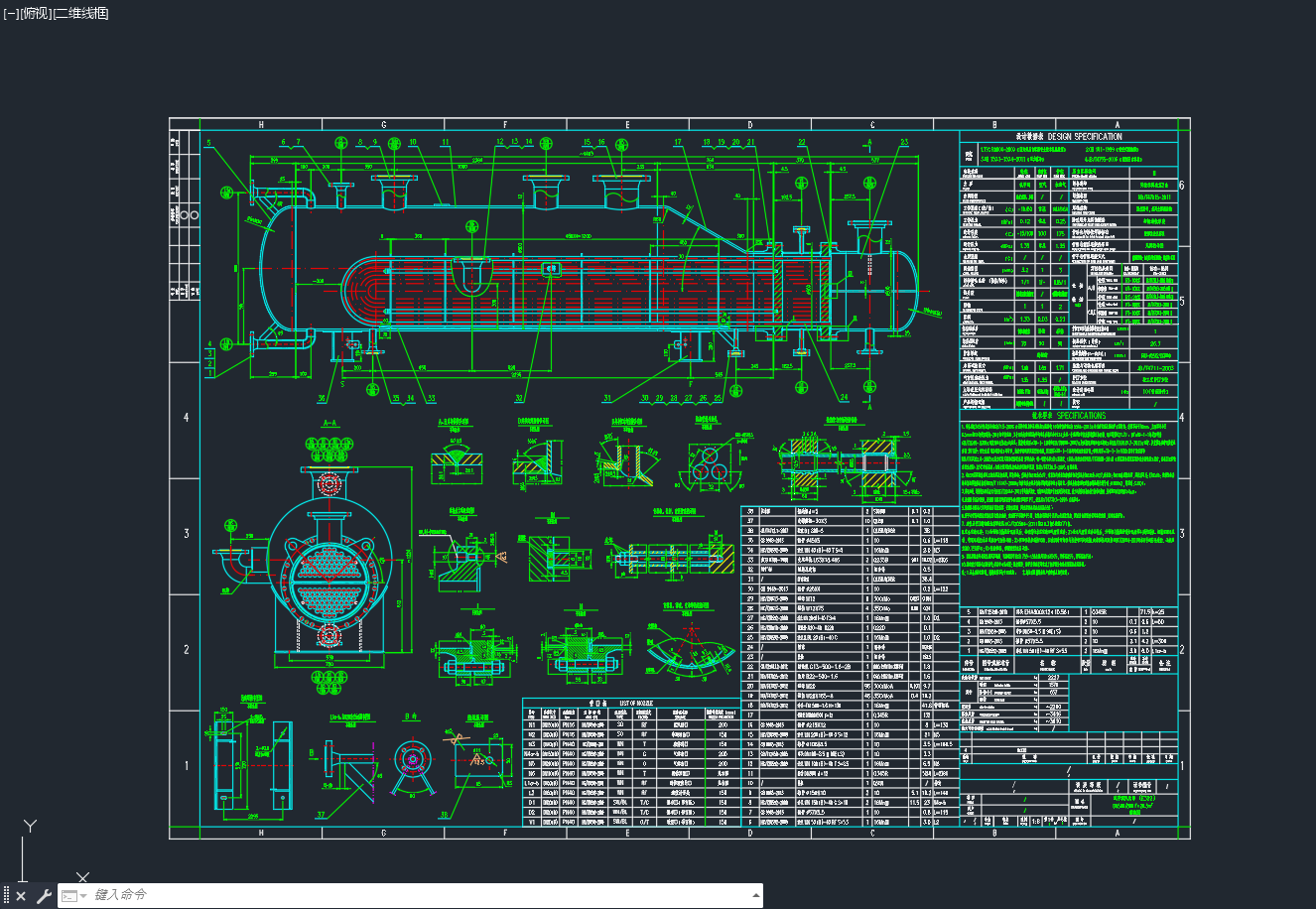Select part balloon number 38
Image resolution: width=1316 pixels, height=909 pixels.
(x=444, y=815)
